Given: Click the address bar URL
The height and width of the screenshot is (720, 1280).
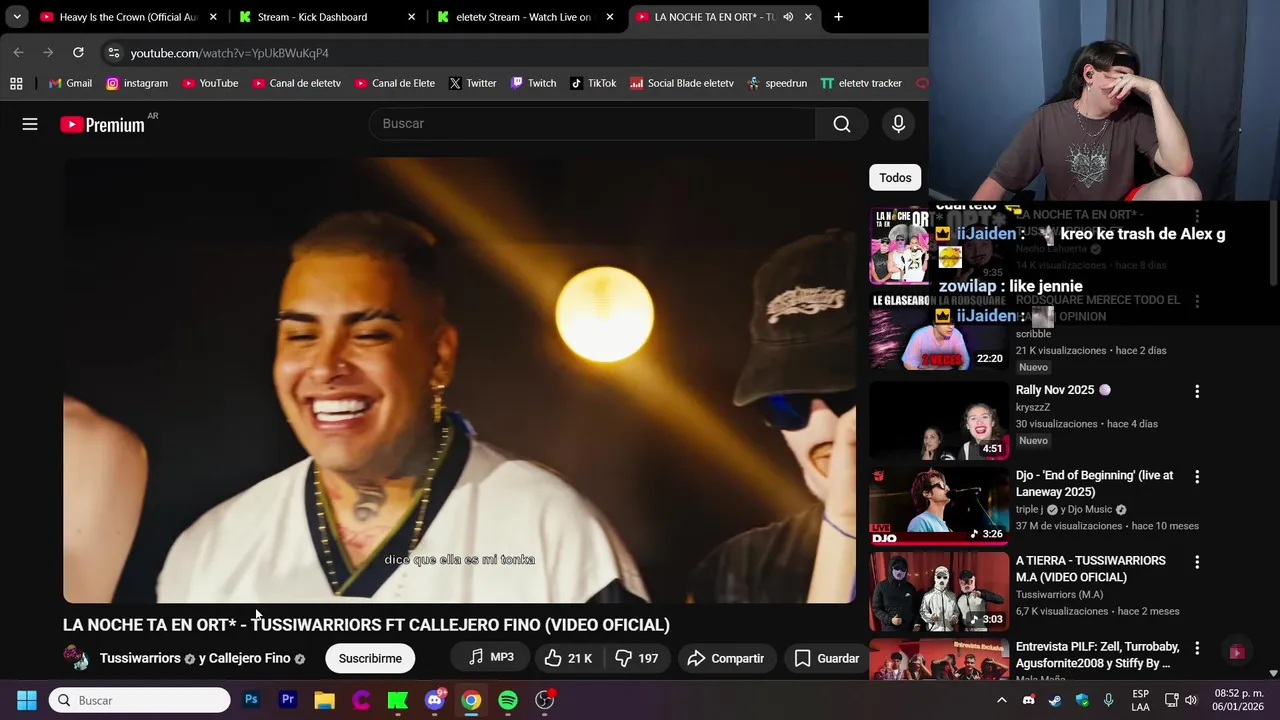Looking at the screenshot, I should 230,53.
